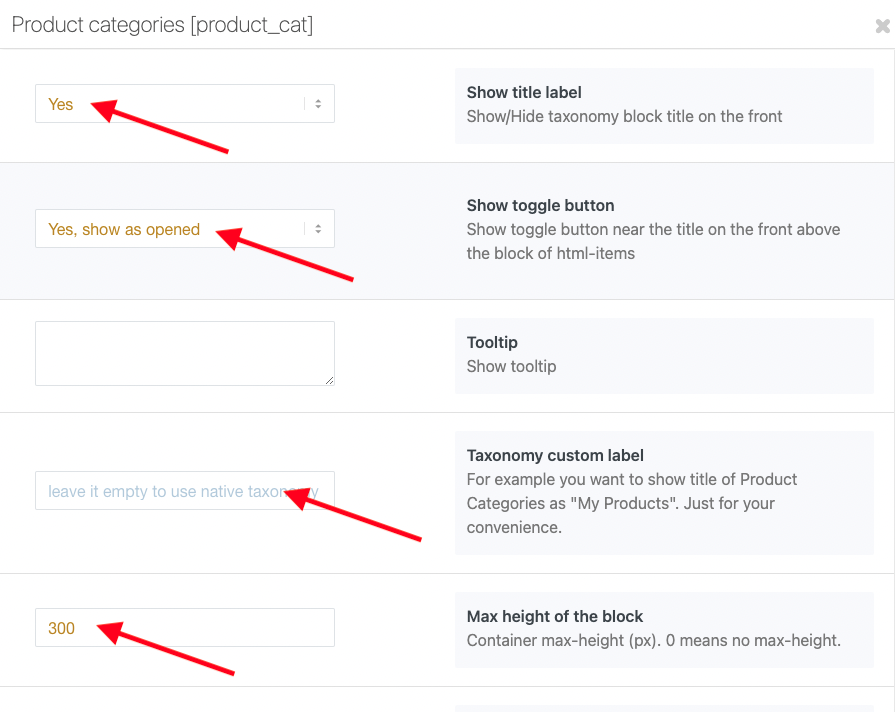The height and width of the screenshot is (712, 895).
Task: Click the arrows of the Yes select box
Action: coord(318,103)
